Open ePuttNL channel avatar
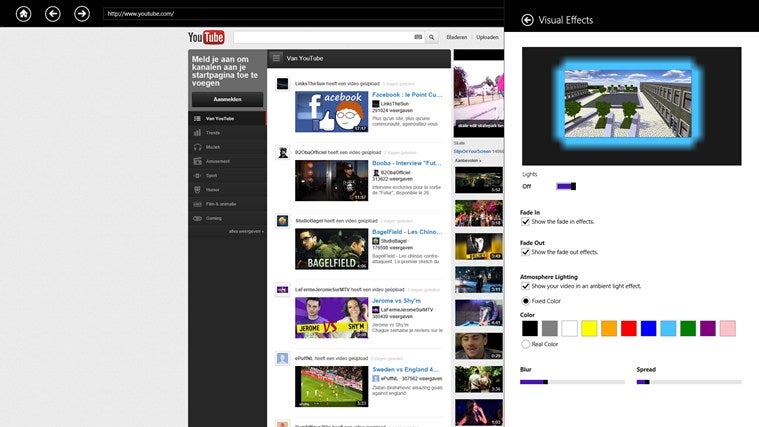759x427 pixels. coord(282,358)
